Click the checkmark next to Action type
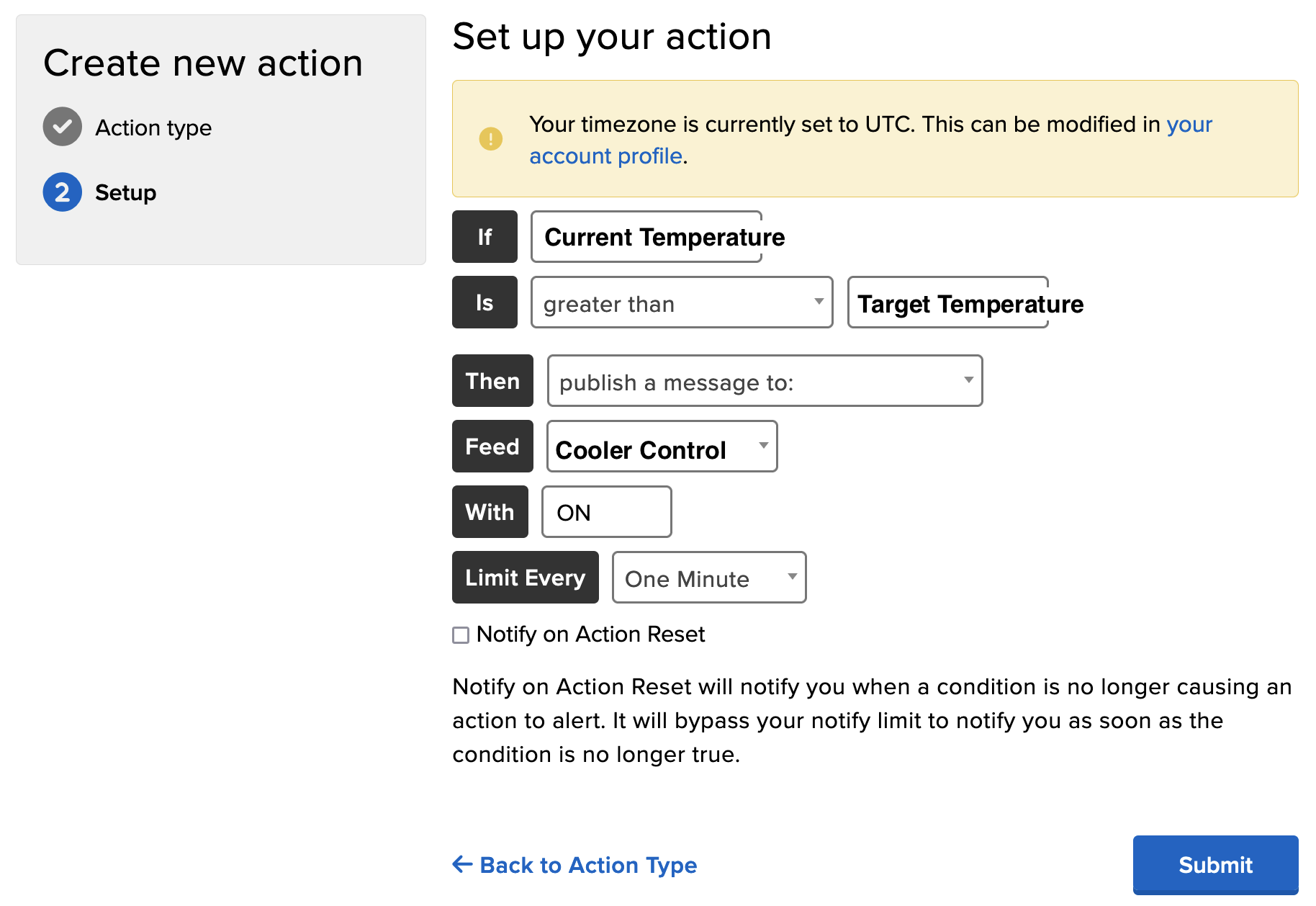 click(x=62, y=126)
